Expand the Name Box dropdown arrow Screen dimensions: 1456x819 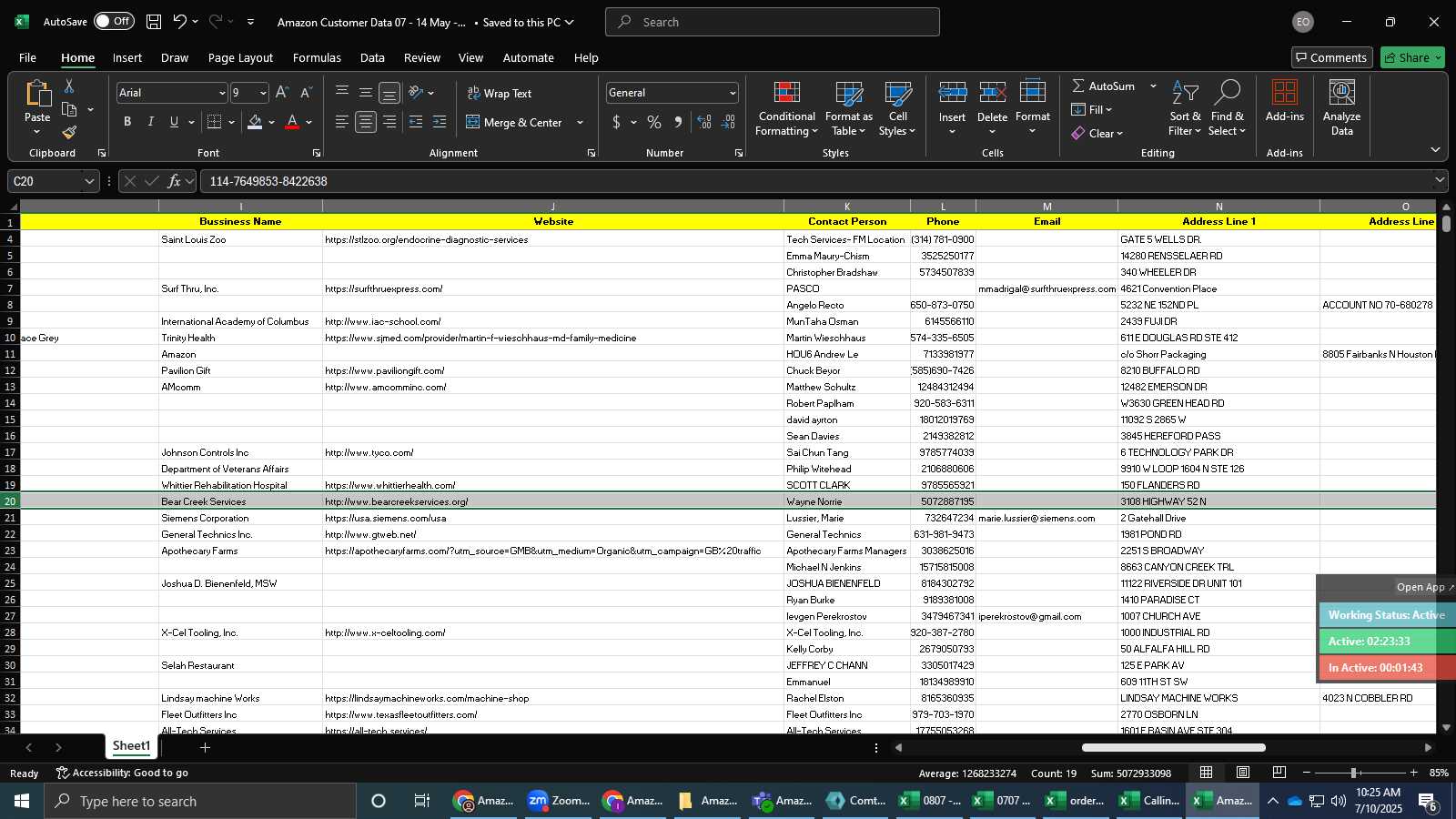point(88,181)
